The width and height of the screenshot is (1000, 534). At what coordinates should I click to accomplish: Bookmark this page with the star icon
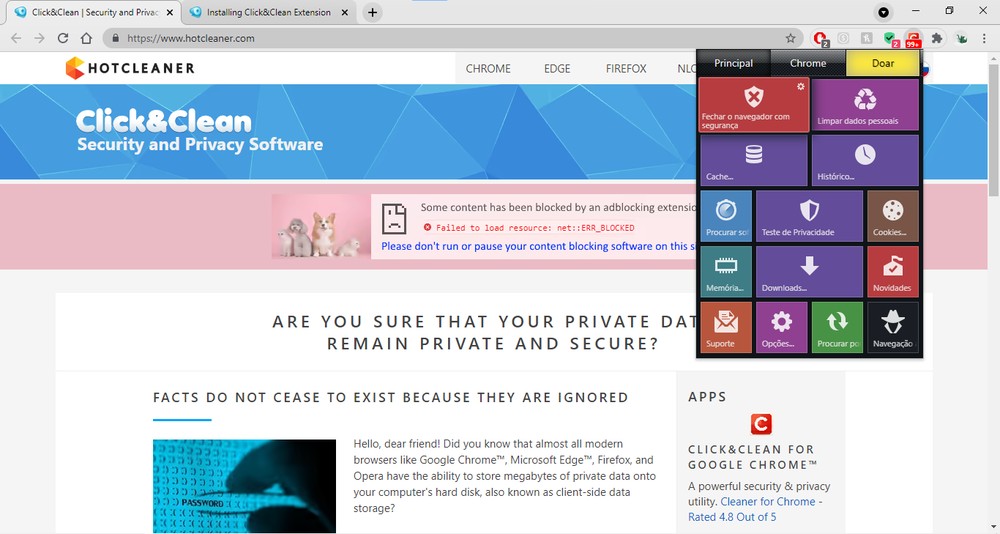click(790, 38)
